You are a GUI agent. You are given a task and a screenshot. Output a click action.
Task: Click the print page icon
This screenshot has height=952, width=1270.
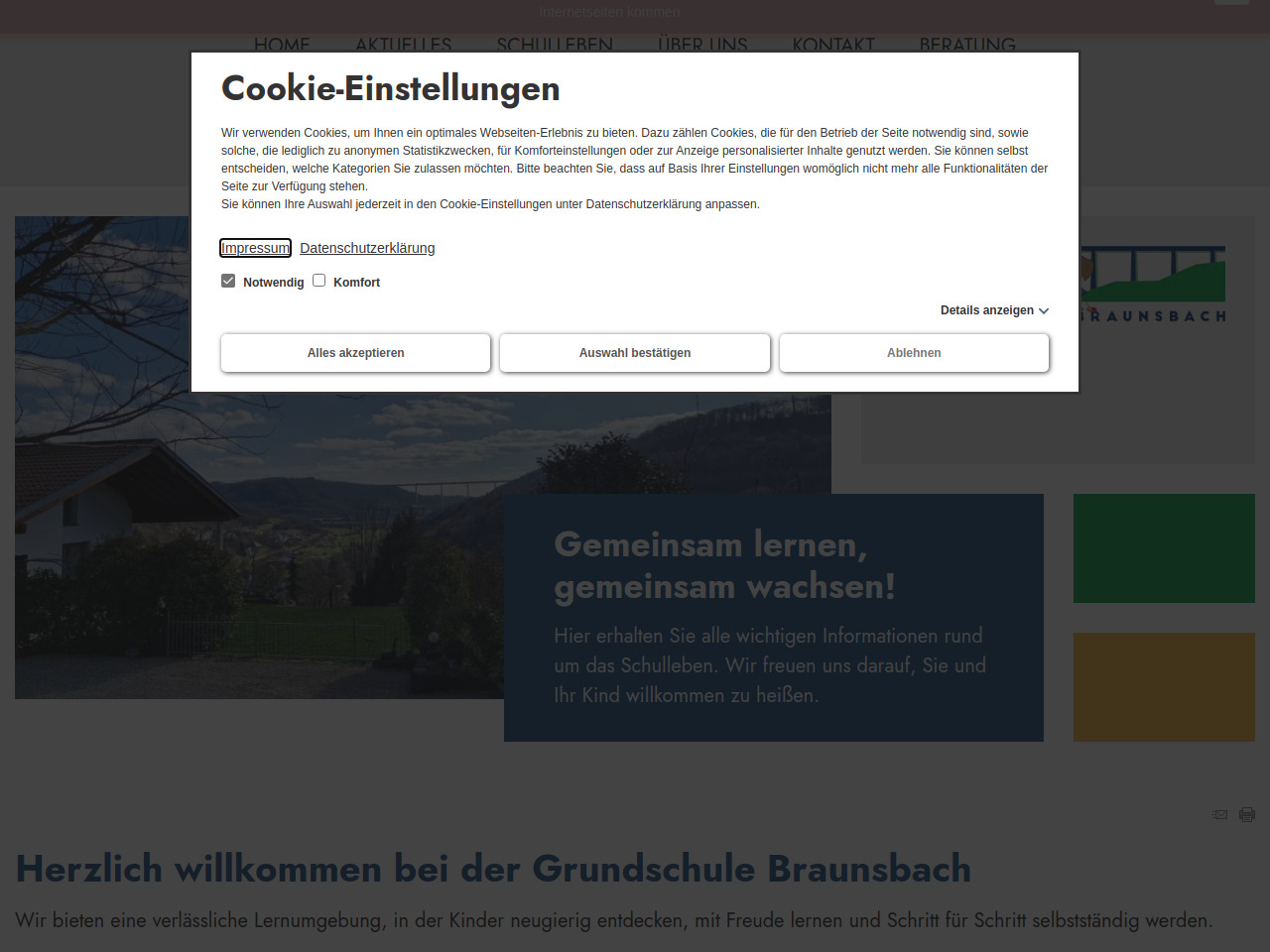click(x=1247, y=814)
